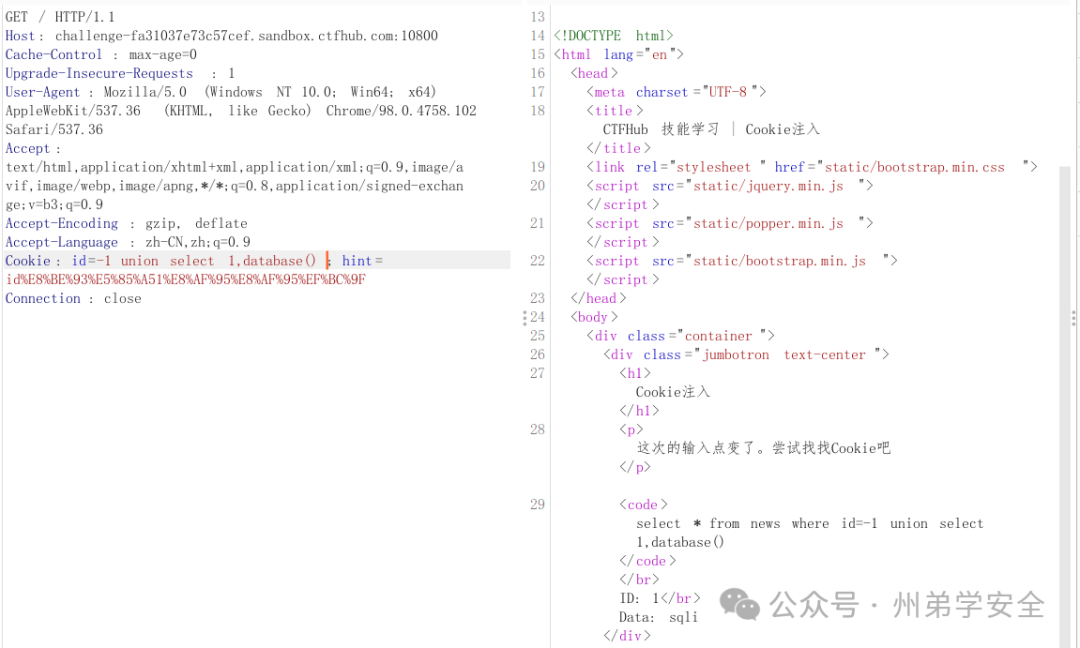Click the GET / HTTP/1.1 request line
The width and height of the screenshot is (1080, 648).
[x=60, y=17]
